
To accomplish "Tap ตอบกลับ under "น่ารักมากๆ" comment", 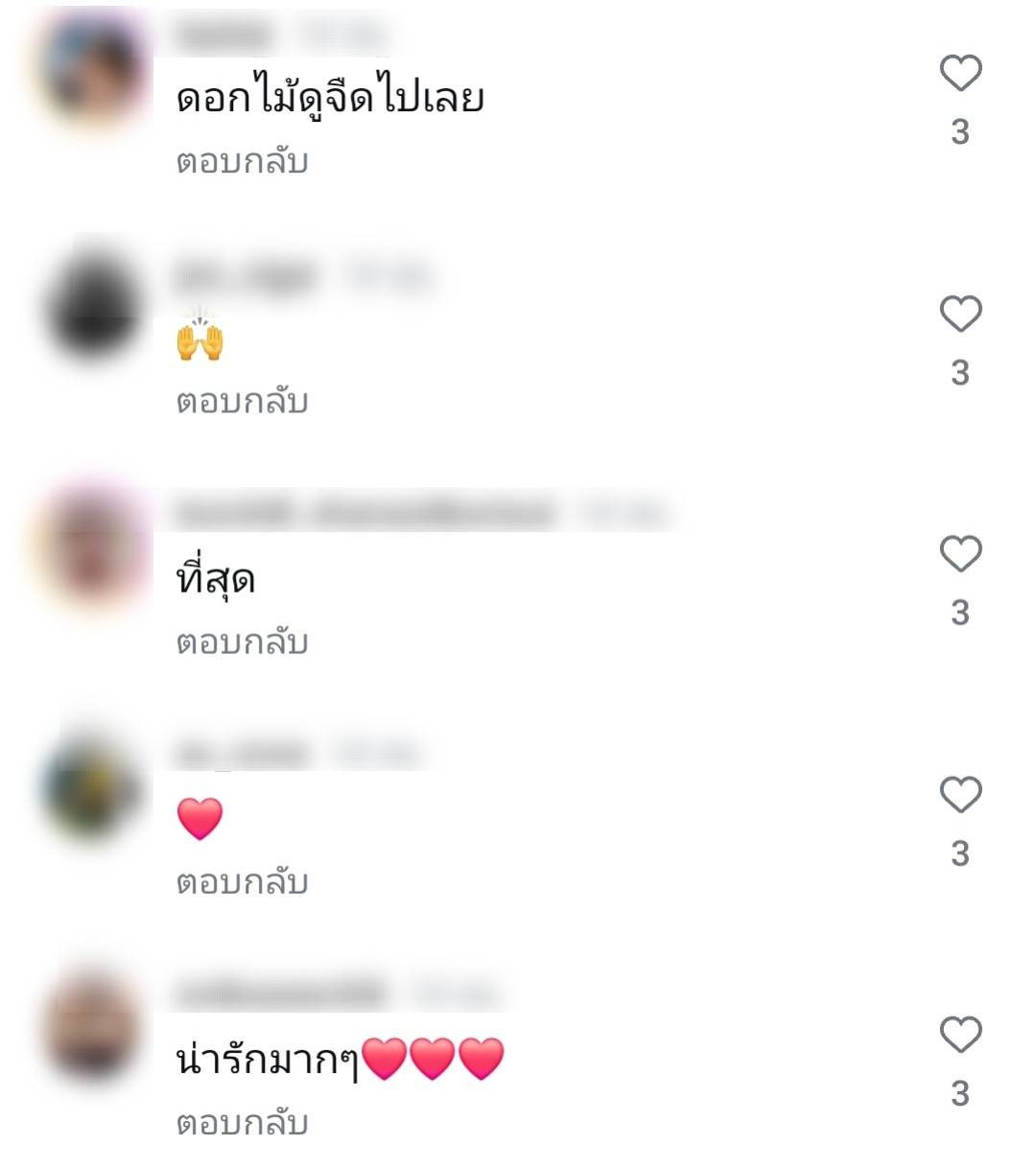I will pos(242,1122).
